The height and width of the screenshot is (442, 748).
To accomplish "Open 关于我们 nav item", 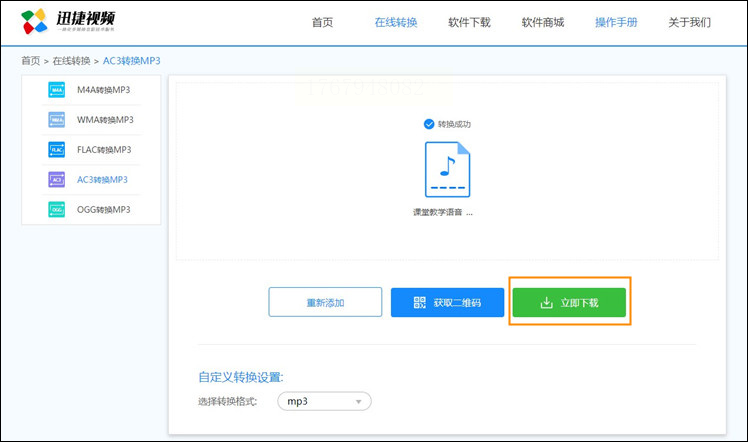I will [690, 22].
